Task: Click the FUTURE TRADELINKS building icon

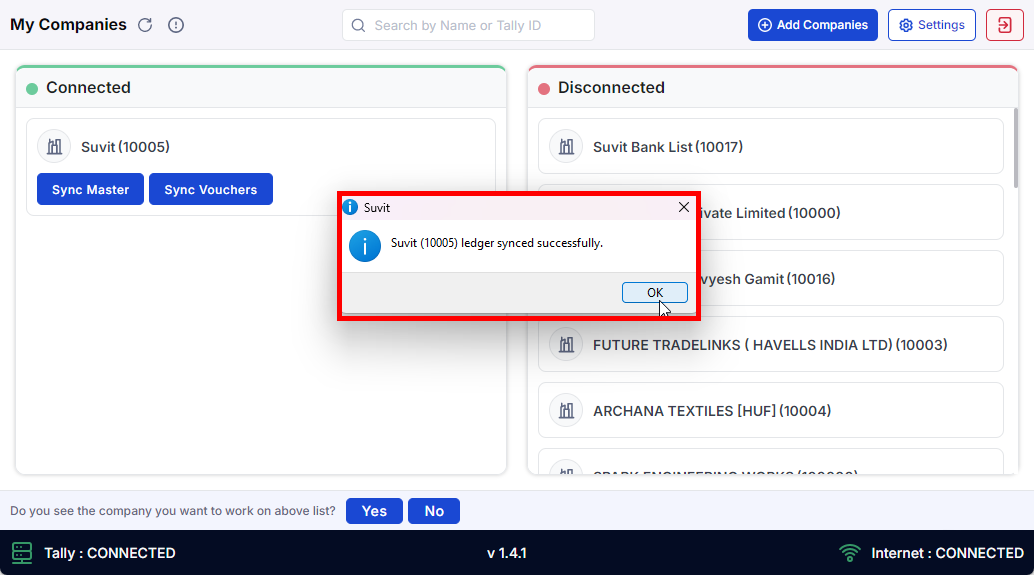Action: pos(566,344)
